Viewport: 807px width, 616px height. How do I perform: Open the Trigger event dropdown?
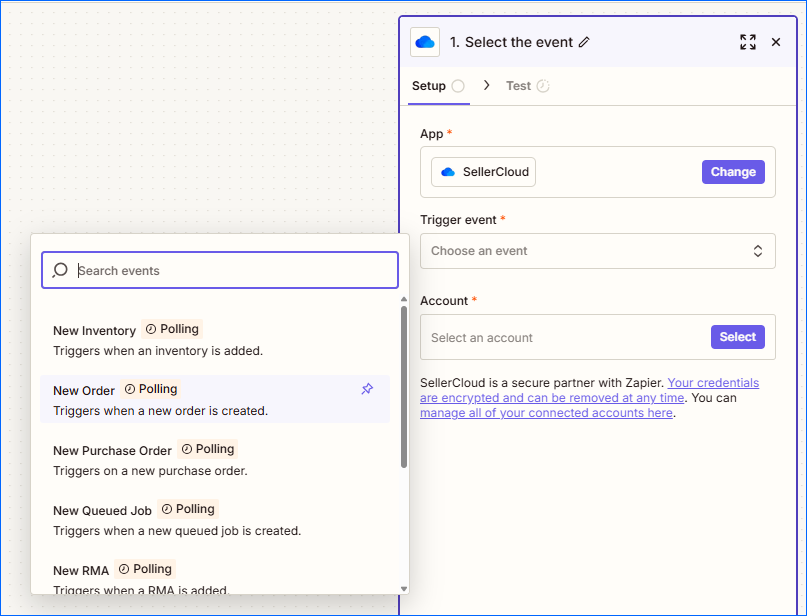pyautogui.click(x=597, y=251)
